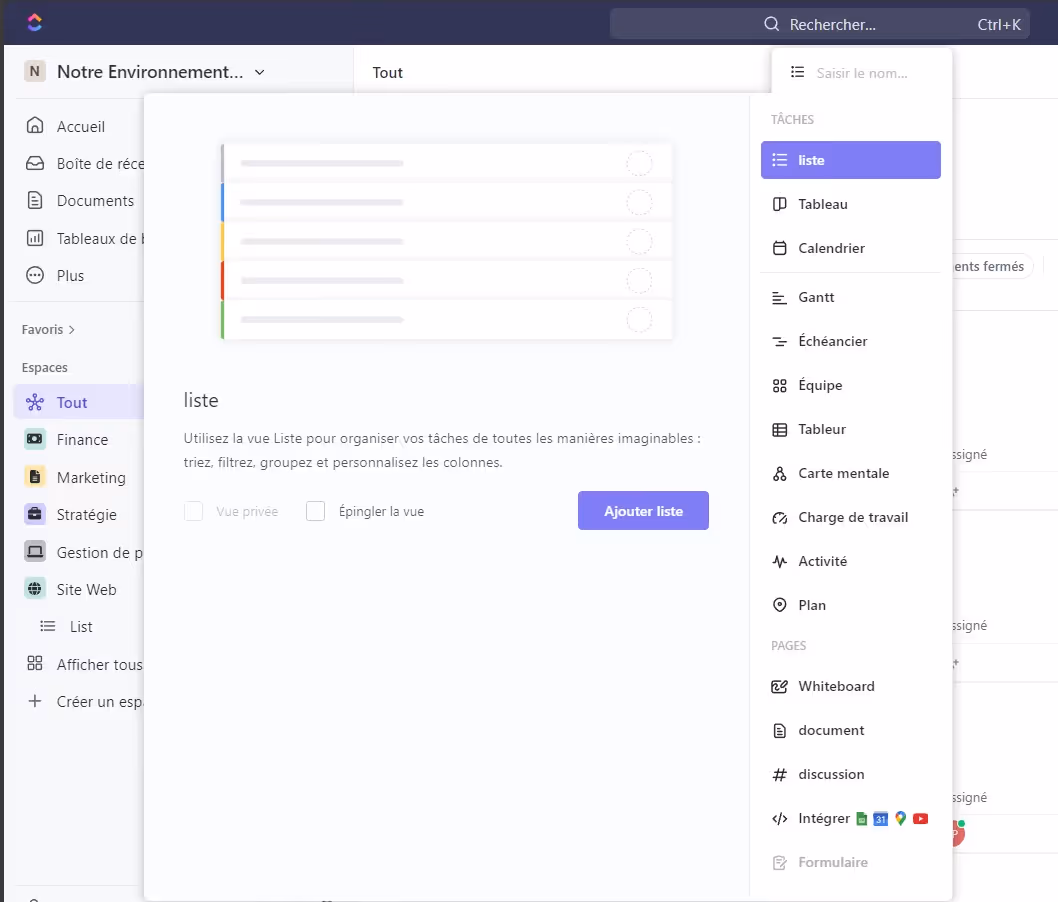The image size is (1058, 902).
Task: Pick the Whiteboard page type
Action: point(836,686)
